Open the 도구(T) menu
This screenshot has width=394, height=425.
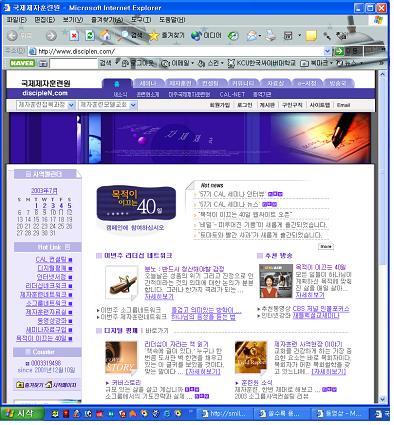141,20
